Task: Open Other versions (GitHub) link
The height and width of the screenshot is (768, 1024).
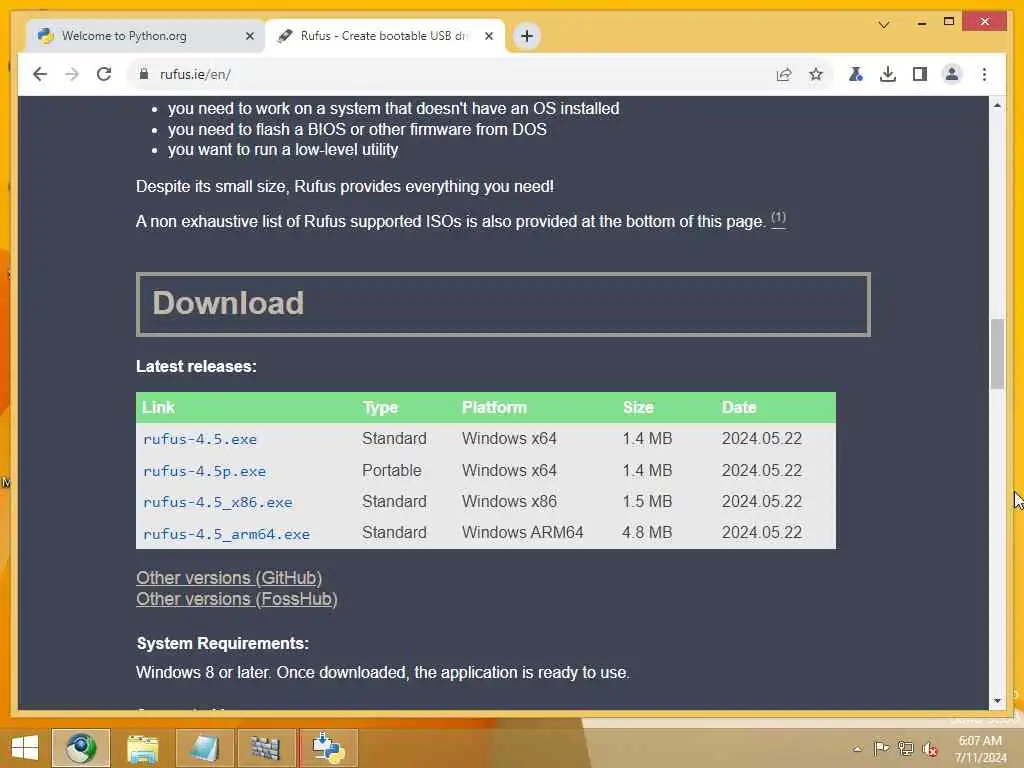Action: click(229, 578)
